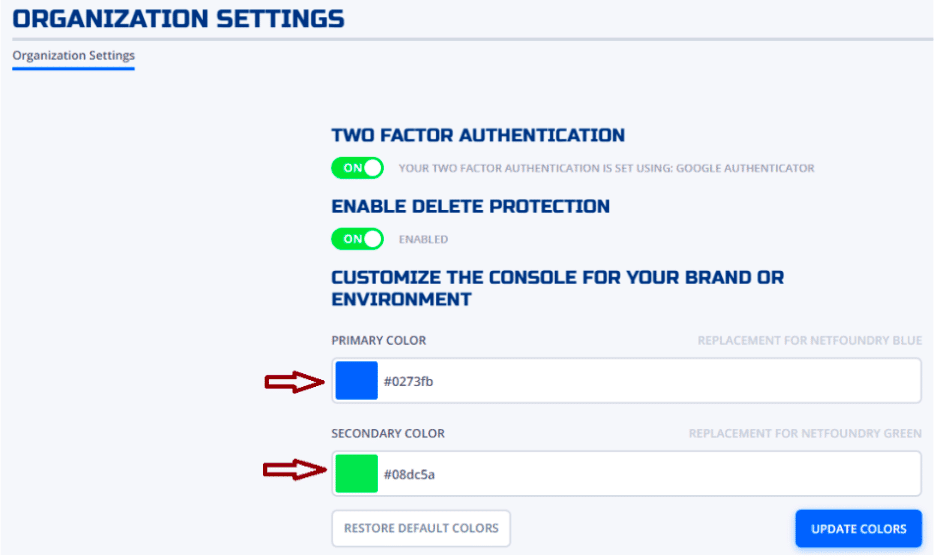The width and height of the screenshot is (938, 558).
Task: Toggle Two Factor Authentication switch off
Action: coord(357,168)
